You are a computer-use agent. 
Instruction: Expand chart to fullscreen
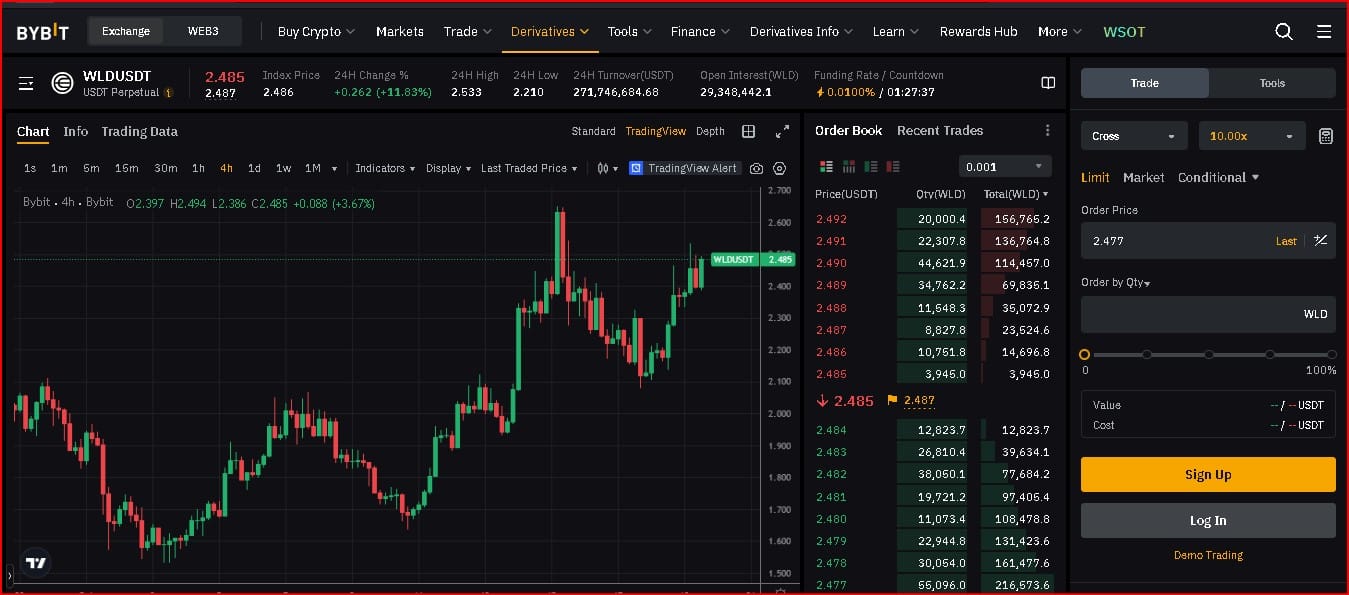[782, 132]
